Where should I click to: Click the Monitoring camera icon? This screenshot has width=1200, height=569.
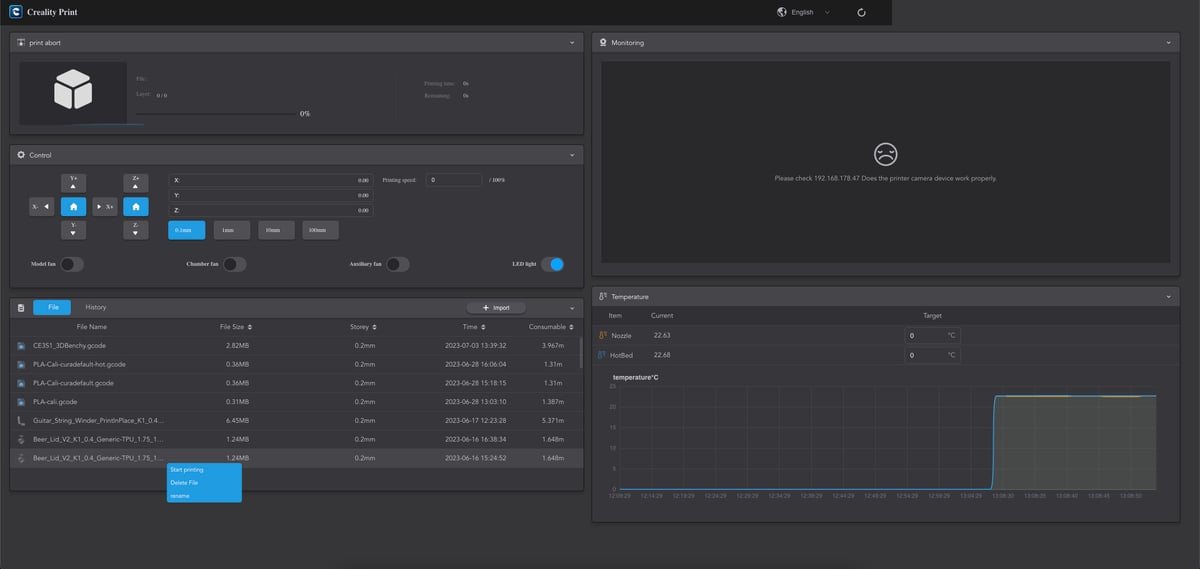tap(603, 43)
